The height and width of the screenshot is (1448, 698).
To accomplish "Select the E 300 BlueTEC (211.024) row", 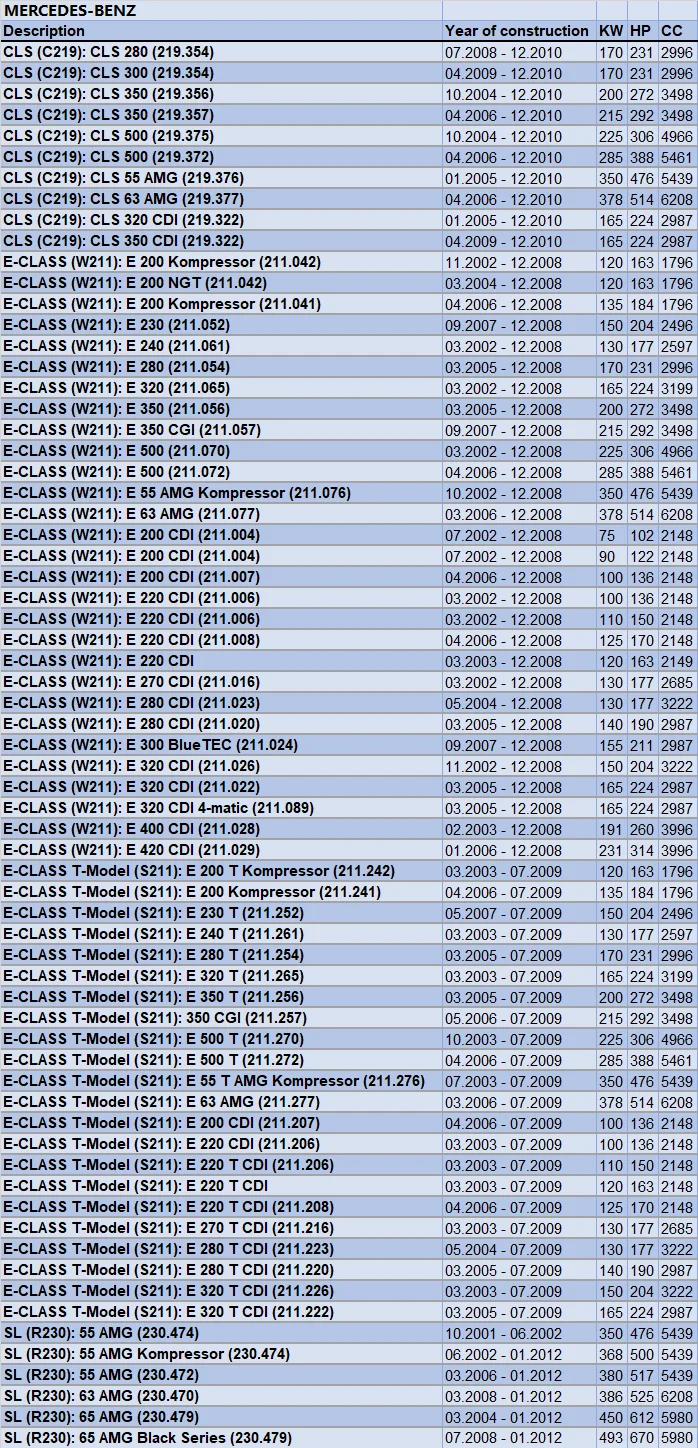I will point(349,745).
